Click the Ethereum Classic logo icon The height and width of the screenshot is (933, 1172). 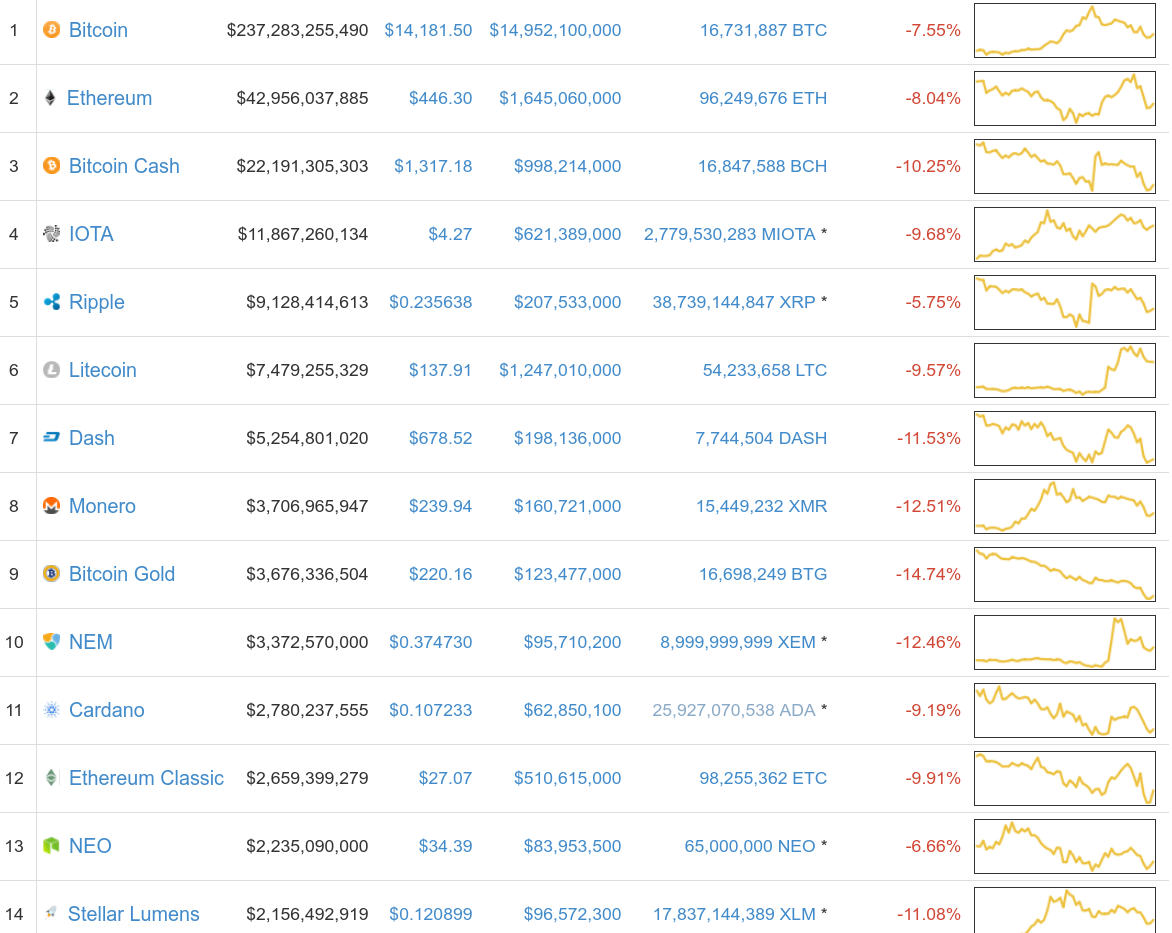click(x=51, y=778)
